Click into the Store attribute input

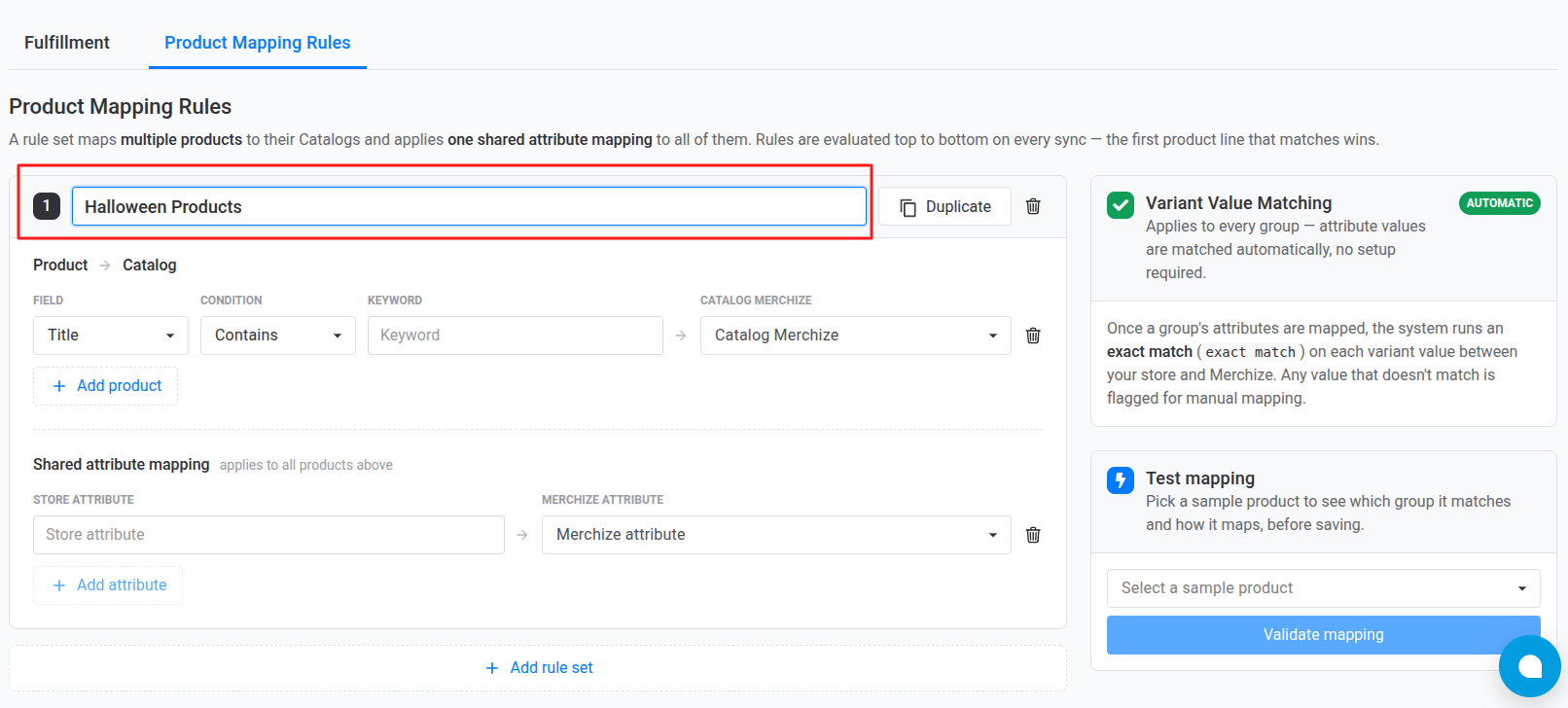268,535
